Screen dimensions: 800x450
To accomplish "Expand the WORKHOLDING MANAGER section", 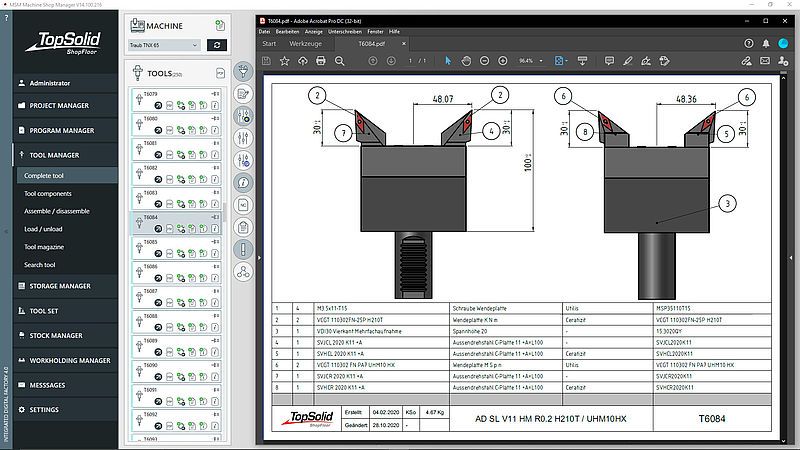I will tap(68, 360).
